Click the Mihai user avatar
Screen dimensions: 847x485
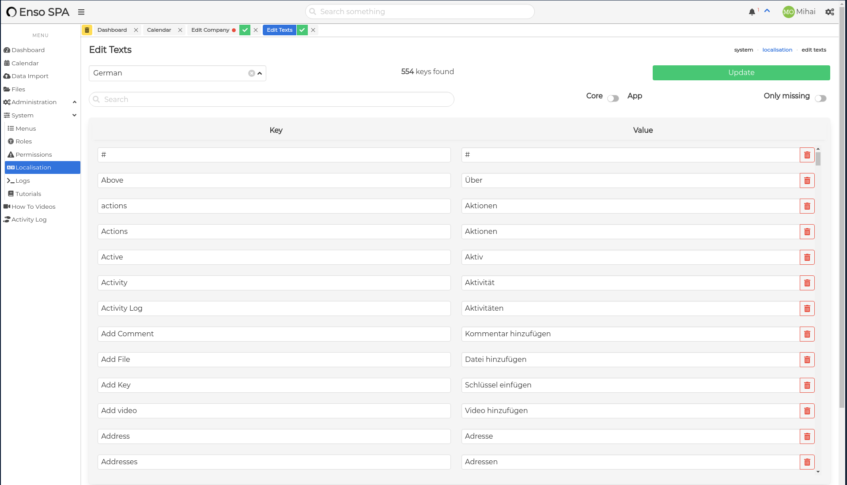pos(788,12)
